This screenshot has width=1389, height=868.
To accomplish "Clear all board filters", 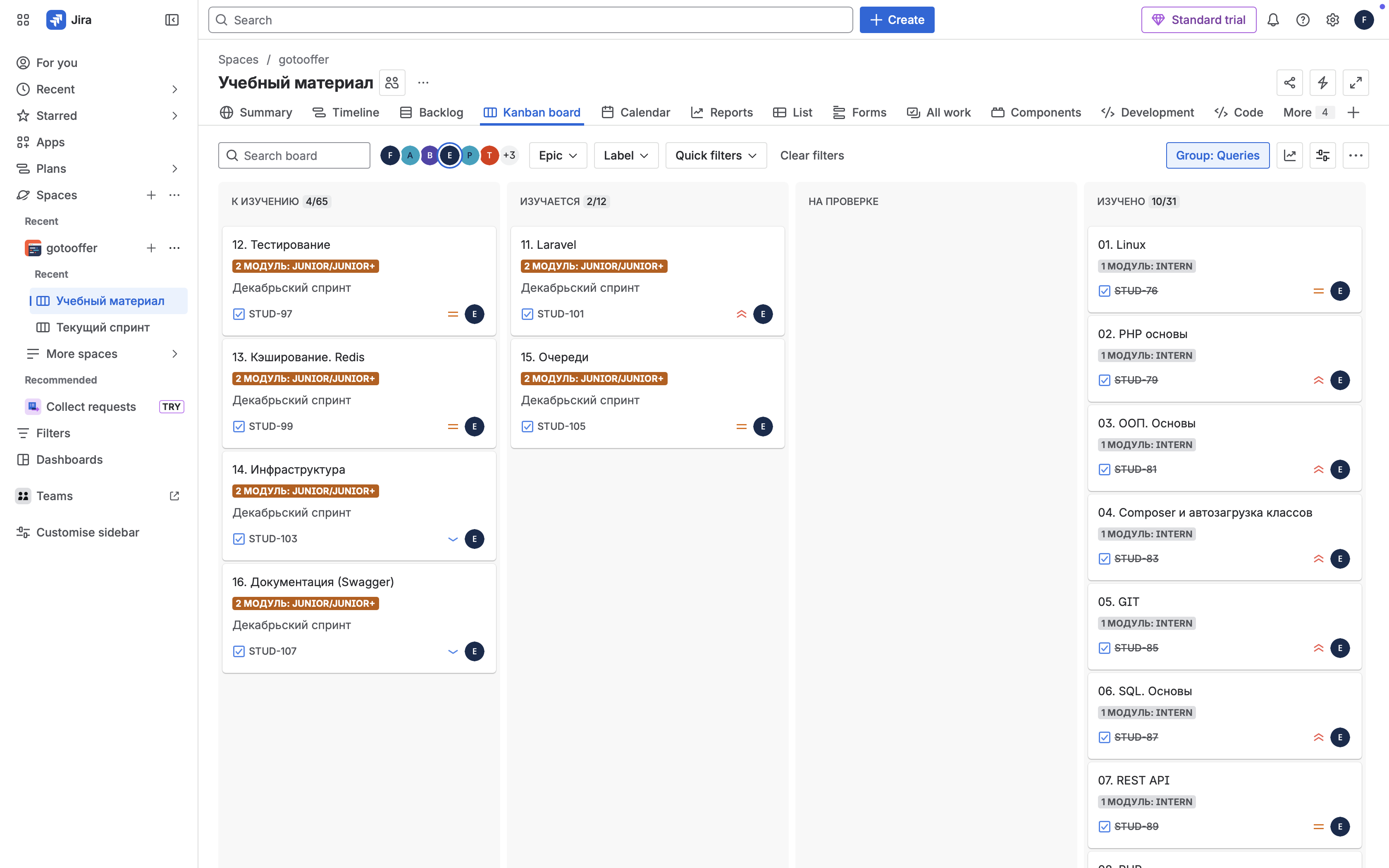I will 811,155.
